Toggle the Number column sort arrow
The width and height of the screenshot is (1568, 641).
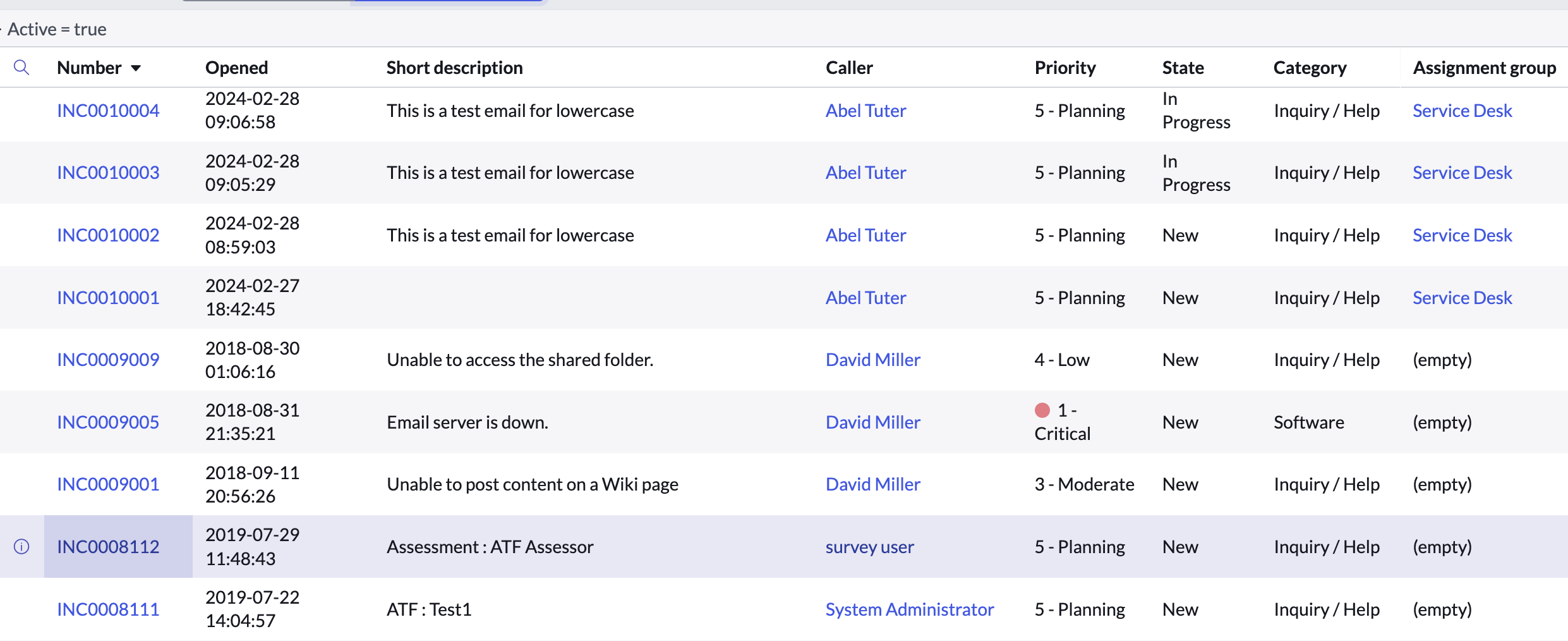pyautogui.click(x=136, y=68)
